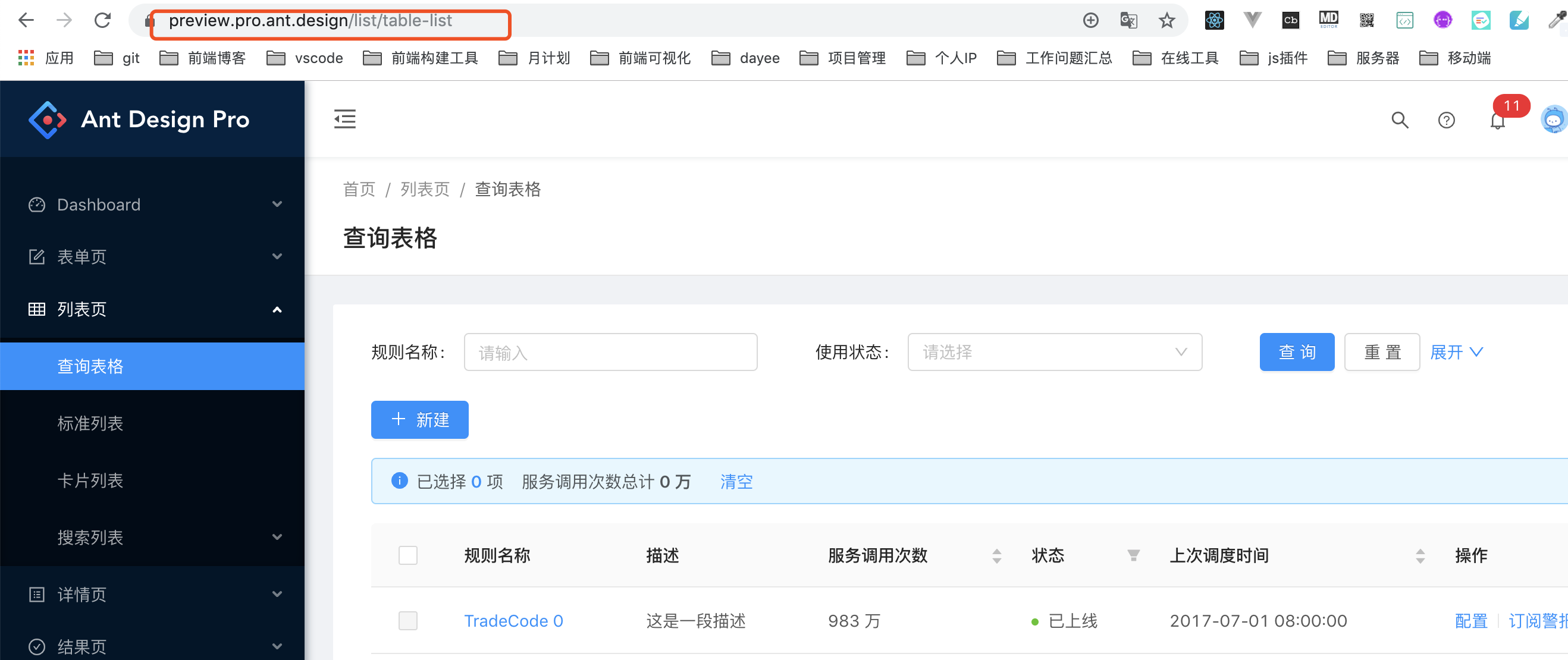Expand more filters via 展开
The image size is (1568, 660).
click(x=1456, y=351)
